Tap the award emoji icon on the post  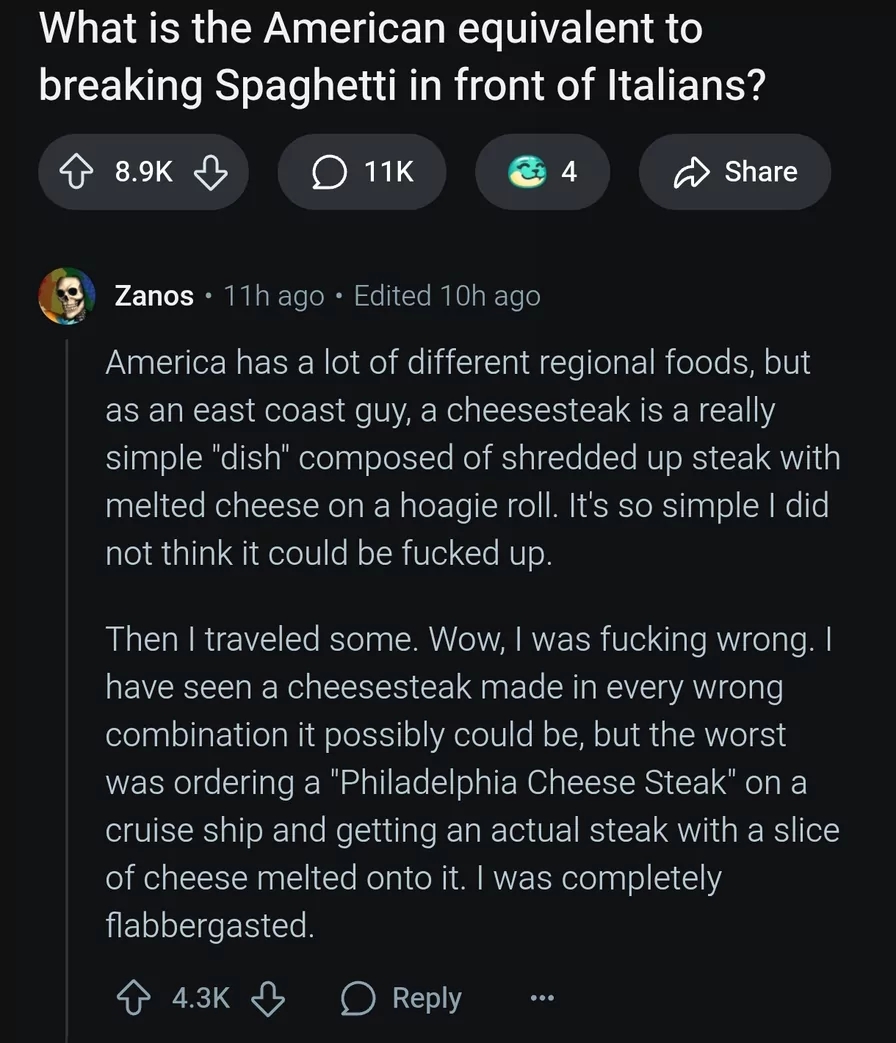pos(527,172)
